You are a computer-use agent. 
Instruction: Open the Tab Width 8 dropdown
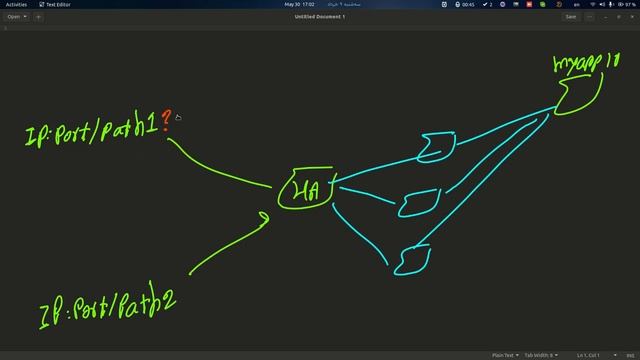(x=541, y=355)
